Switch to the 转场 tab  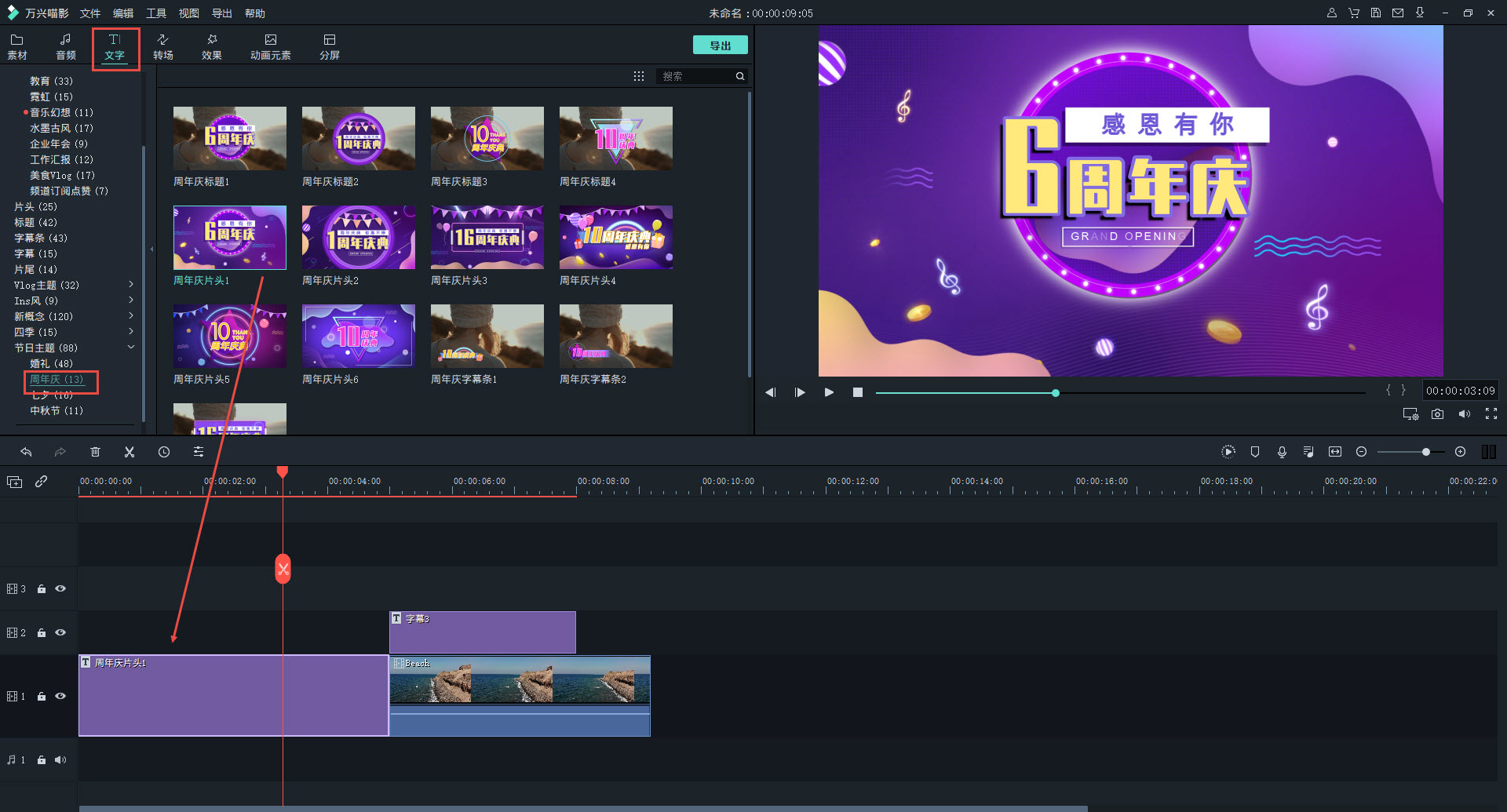[163, 46]
